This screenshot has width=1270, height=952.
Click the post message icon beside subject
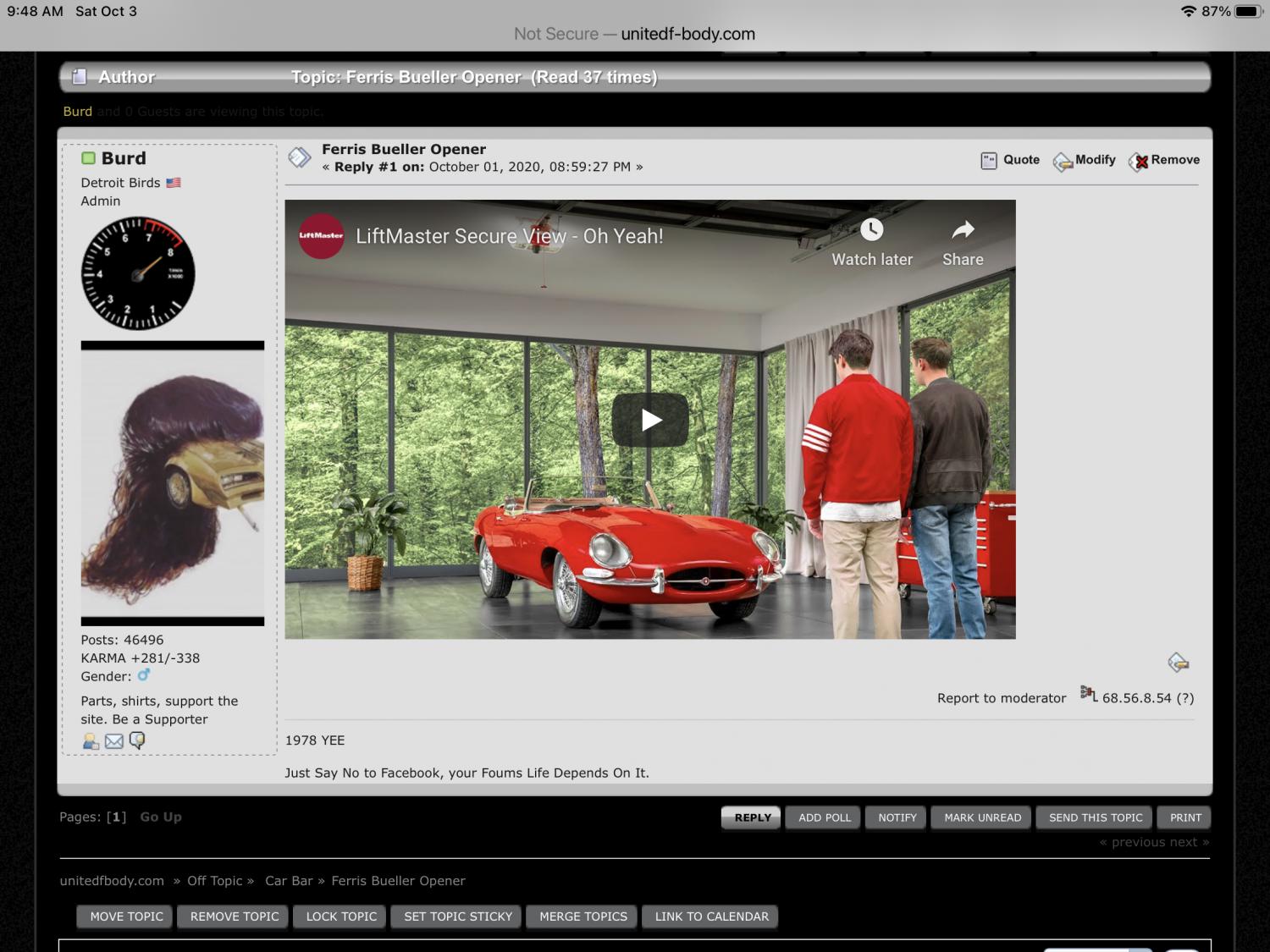pos(300,157)
